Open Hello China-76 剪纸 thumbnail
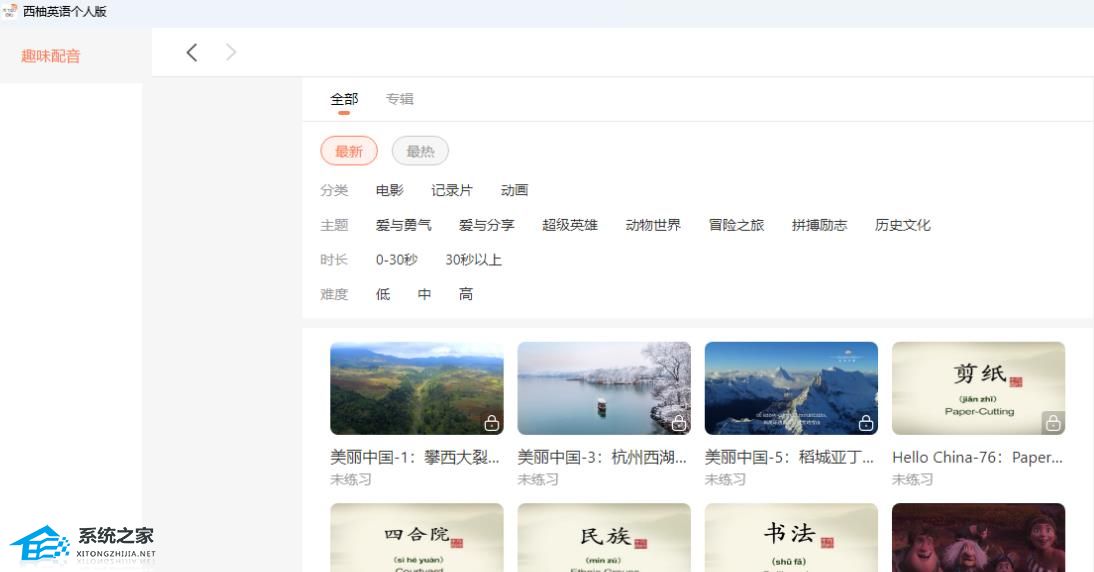Image resolution: width=1094 pixels, height=572 pixels. coord(978,388)
